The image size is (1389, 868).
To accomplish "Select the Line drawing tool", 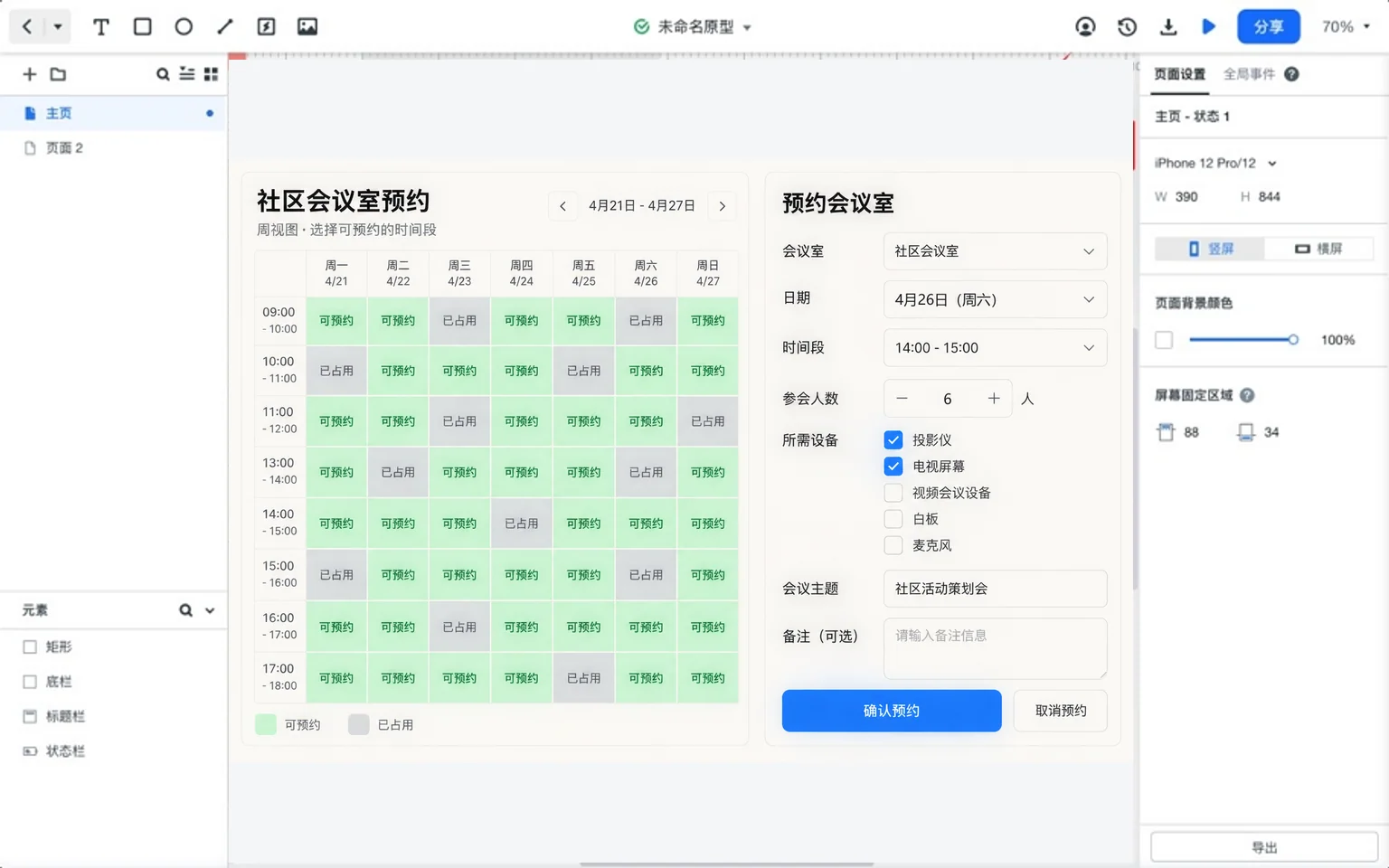I will coord(225,26).
